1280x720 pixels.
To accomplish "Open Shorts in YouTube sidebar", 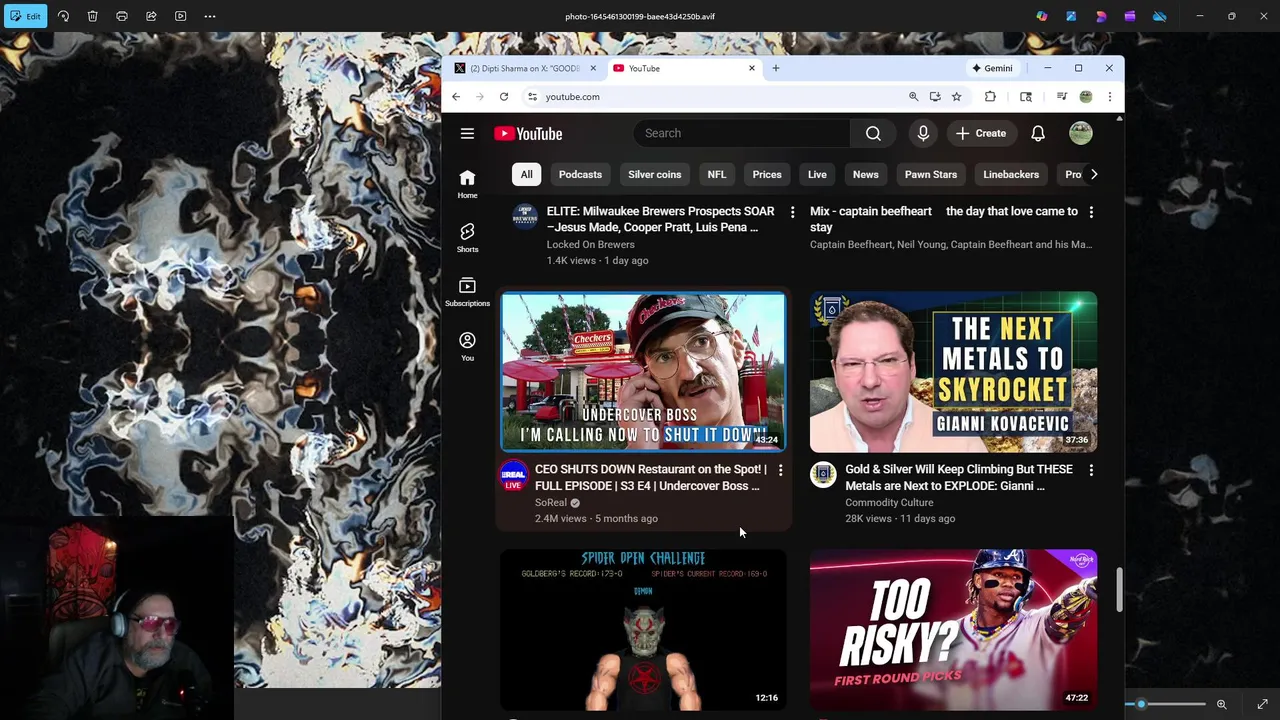I will coord(467,237).
